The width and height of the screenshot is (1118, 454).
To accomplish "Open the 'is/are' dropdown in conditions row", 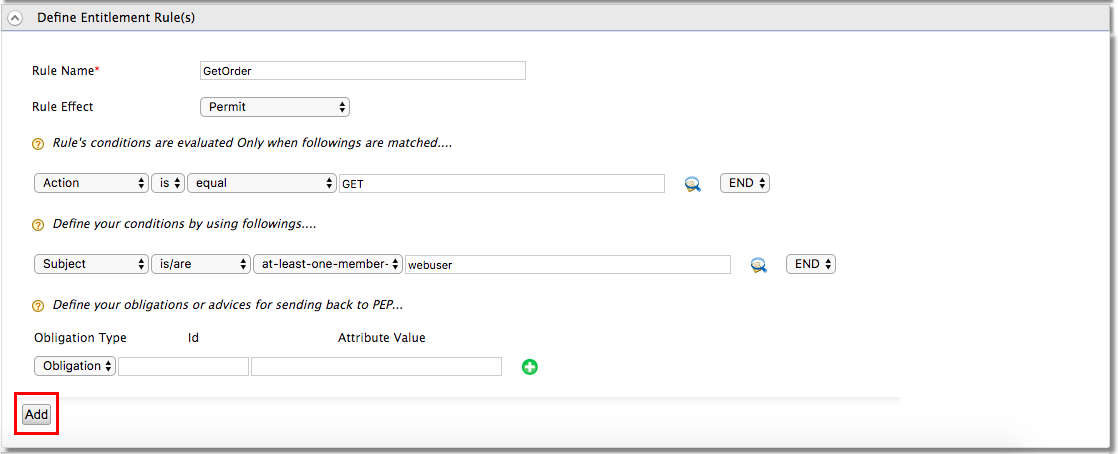I will (201, 264).
